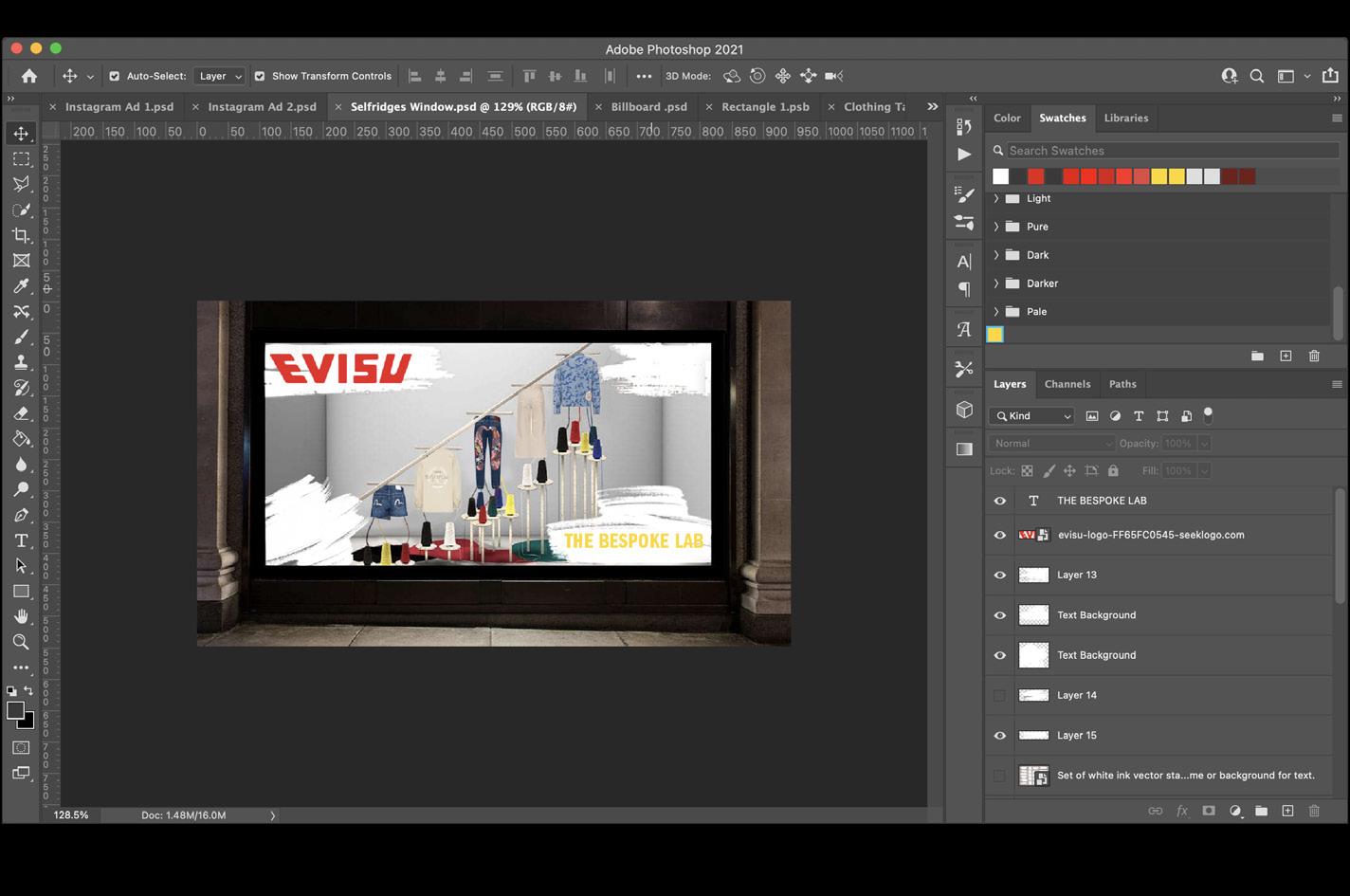Select the Clone Stamp tool
The width and height of the screenshot is (1350, 896).
[21, 362]
